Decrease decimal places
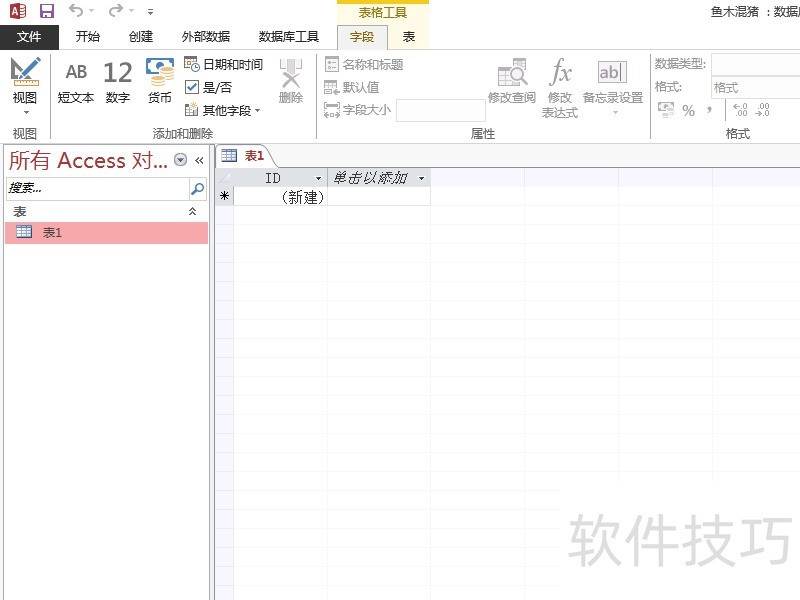Viewport: 800px width, 600px height. [x=762, y=110]
